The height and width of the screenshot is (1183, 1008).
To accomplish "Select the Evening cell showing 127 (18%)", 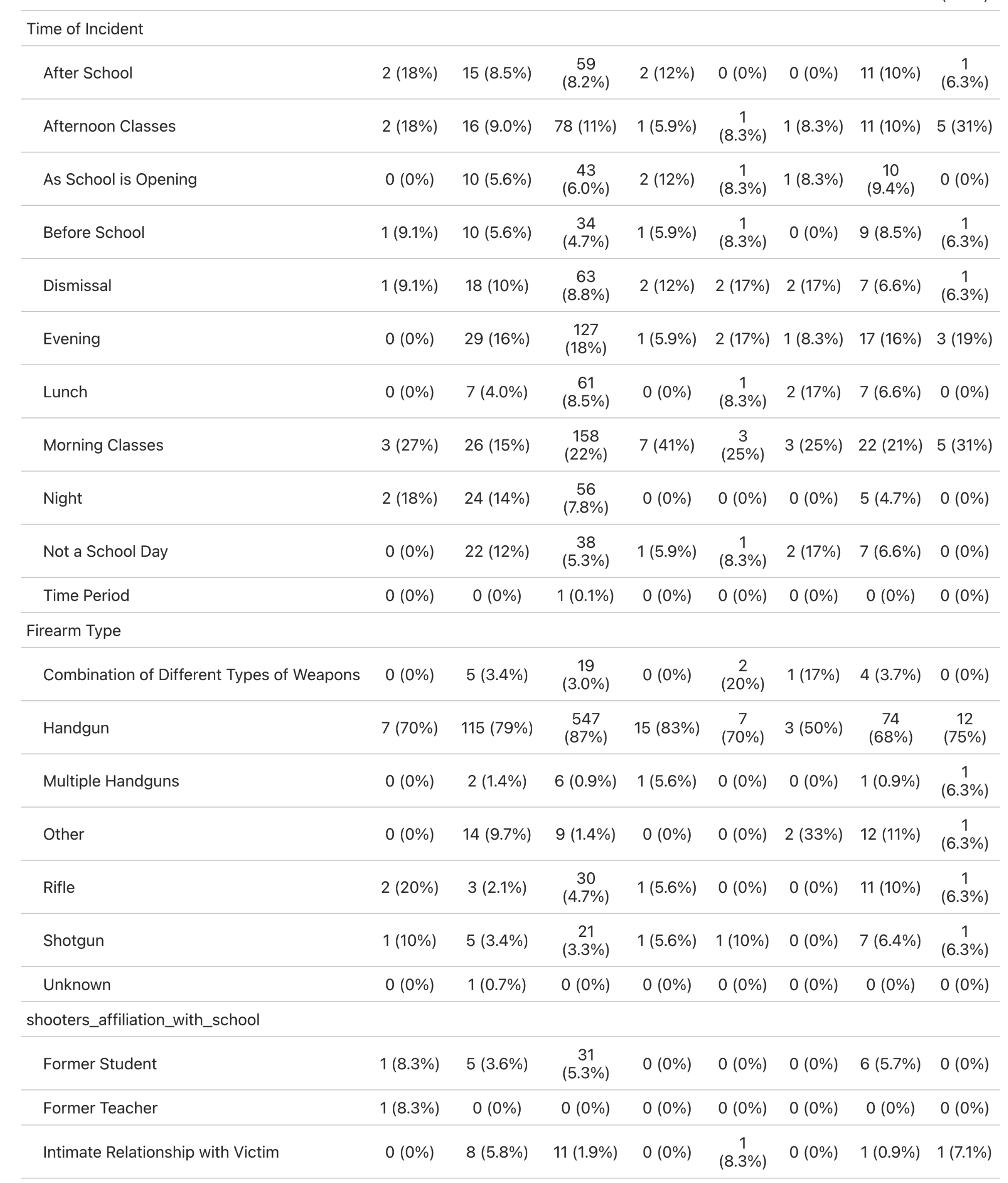I will [585, 339].
